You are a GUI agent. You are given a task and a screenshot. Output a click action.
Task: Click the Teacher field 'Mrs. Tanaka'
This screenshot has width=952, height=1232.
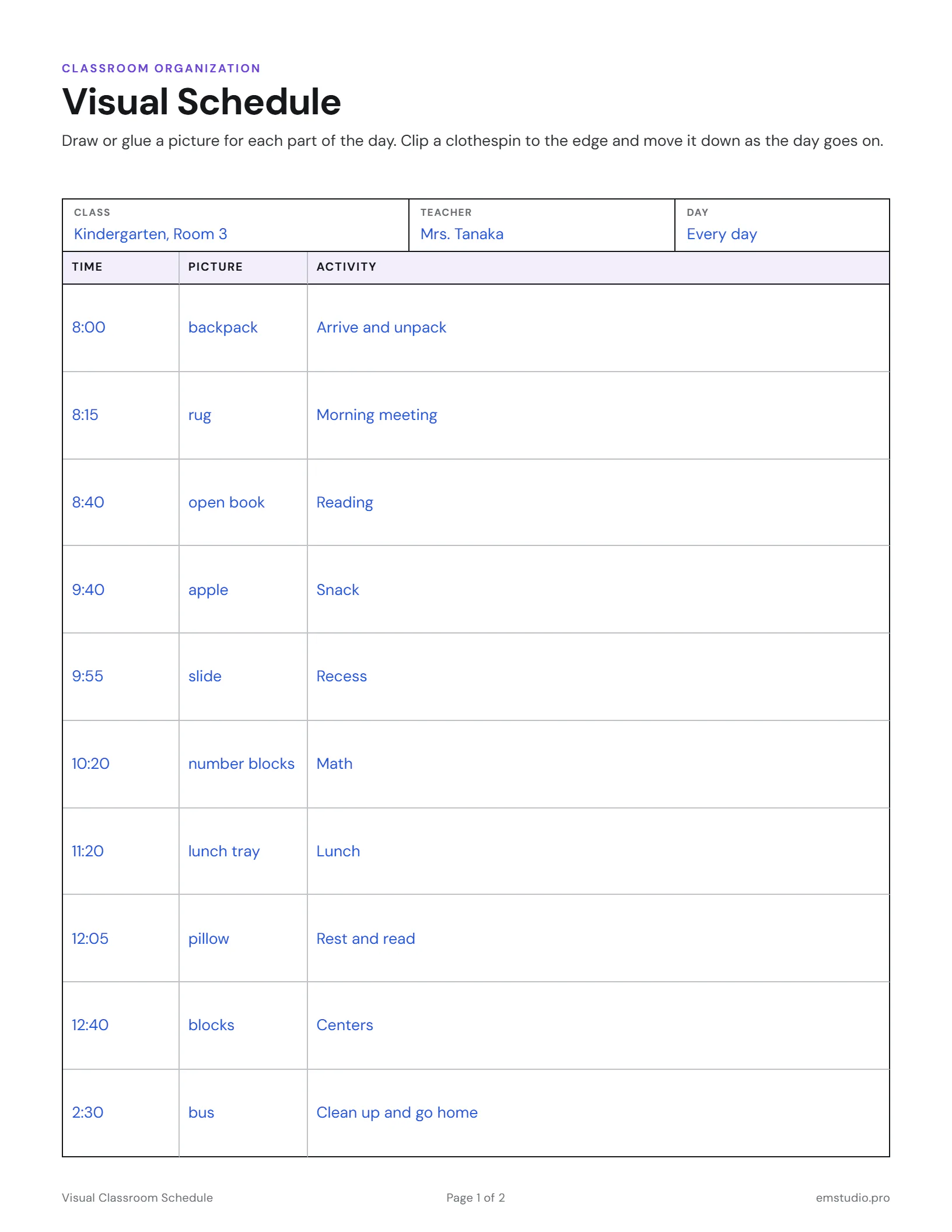click(x=541, y=225)
